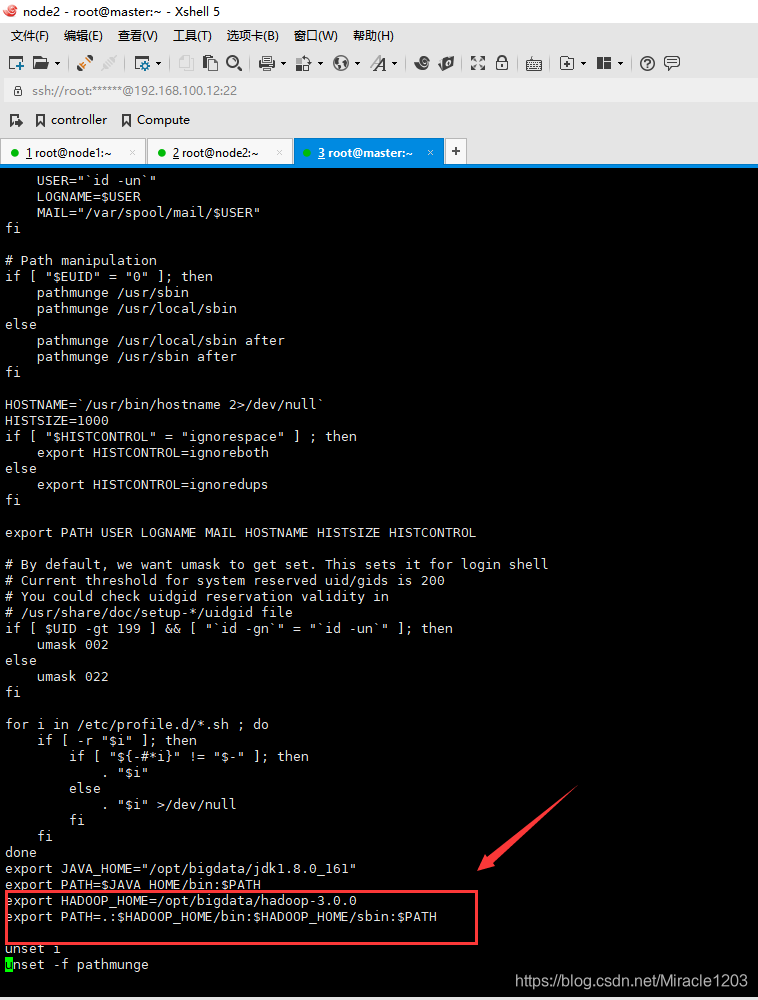The height and width of the screenshot is (1000, 758).
Task: Click the lock screen padlock icon
Action: click(502, 63)
